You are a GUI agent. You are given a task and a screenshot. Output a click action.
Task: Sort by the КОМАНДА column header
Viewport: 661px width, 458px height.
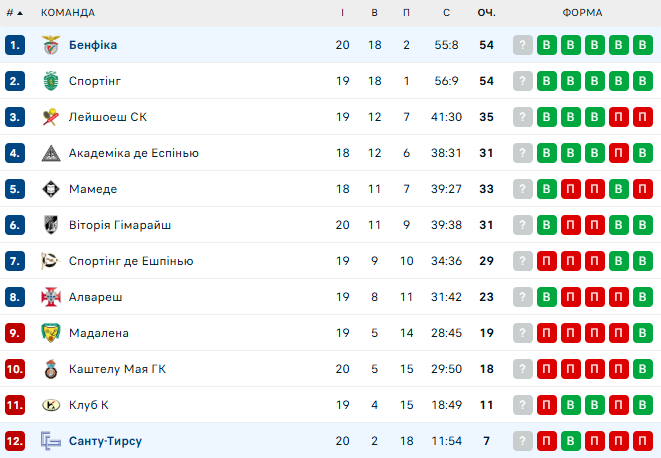[68, 13]
